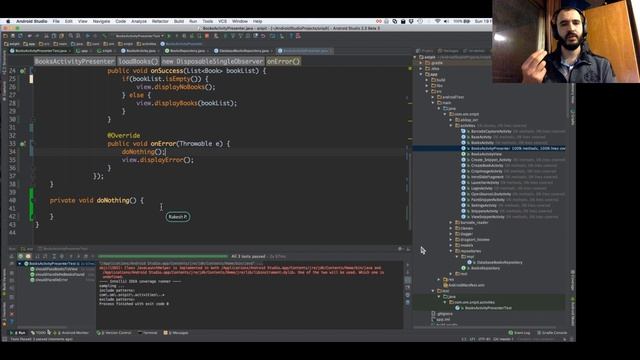Collapse the repositories package in project tree
The height and width of the screenshot is (360, 640).
tap(451, 251)
